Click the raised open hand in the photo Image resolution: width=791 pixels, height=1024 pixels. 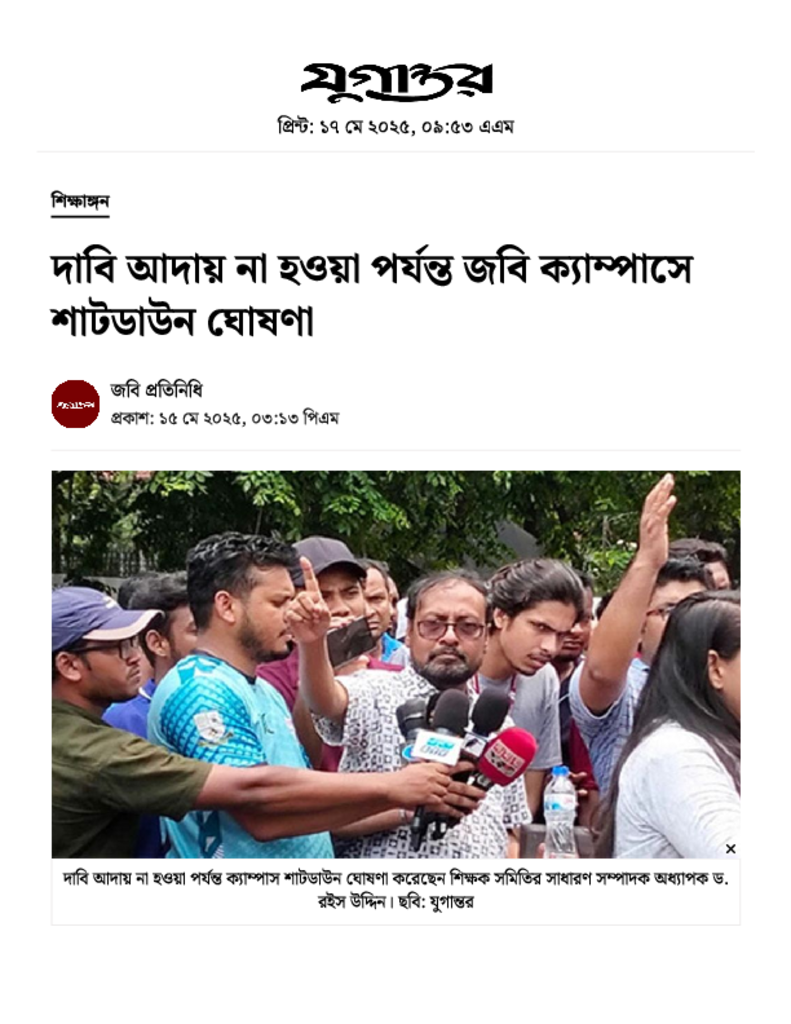click(x=656, y=519)
